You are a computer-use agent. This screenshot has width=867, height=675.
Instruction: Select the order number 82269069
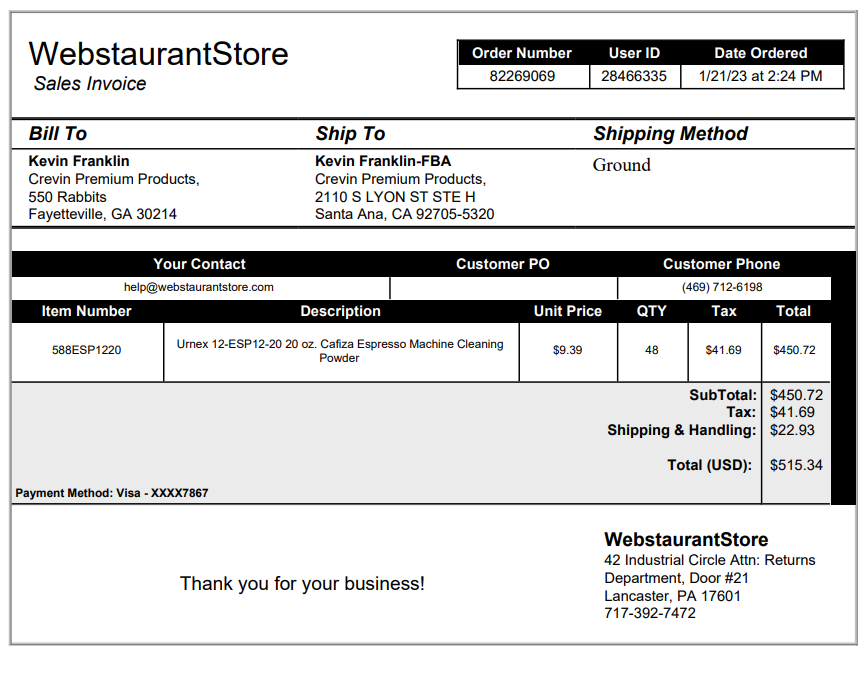[x=522, y=76]
